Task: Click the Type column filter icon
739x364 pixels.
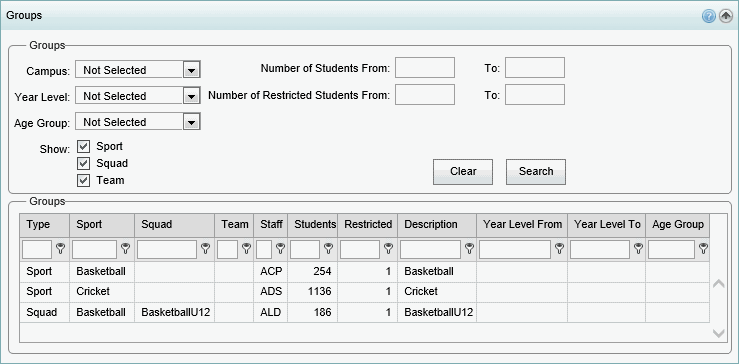Action: pyautogui.click(x=61, y=249)
